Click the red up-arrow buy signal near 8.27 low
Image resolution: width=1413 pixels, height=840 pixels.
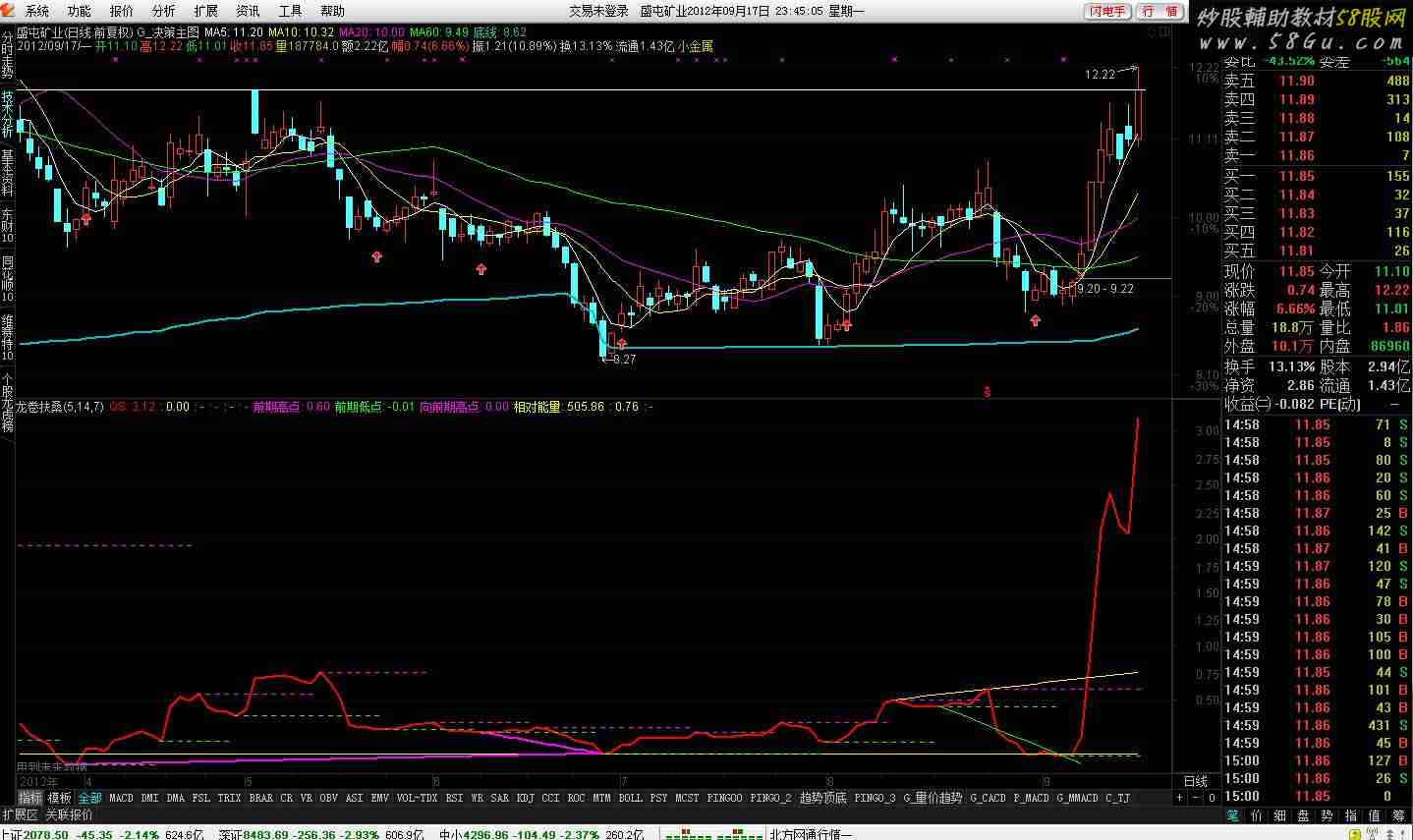[x=621, y=344]
